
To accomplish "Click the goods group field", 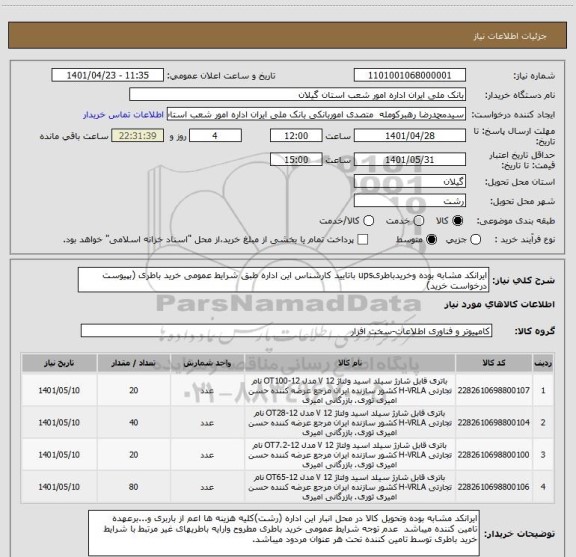I will coord(286,331).
